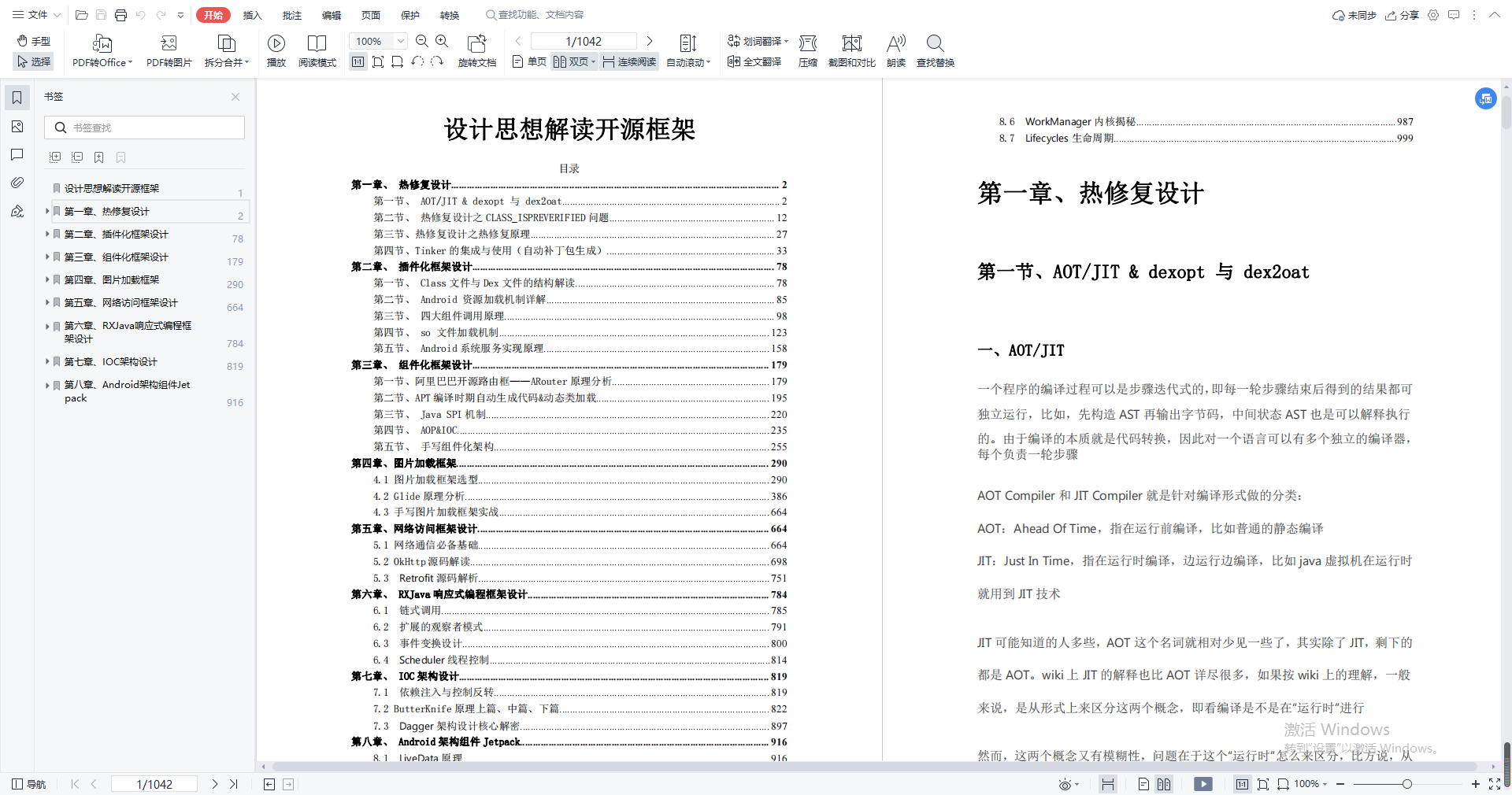The width and height of the screenshot is (1512, 795).
Task: Expand the 第一章、热修复设计 bookmark
Action: tap(47, 211)
